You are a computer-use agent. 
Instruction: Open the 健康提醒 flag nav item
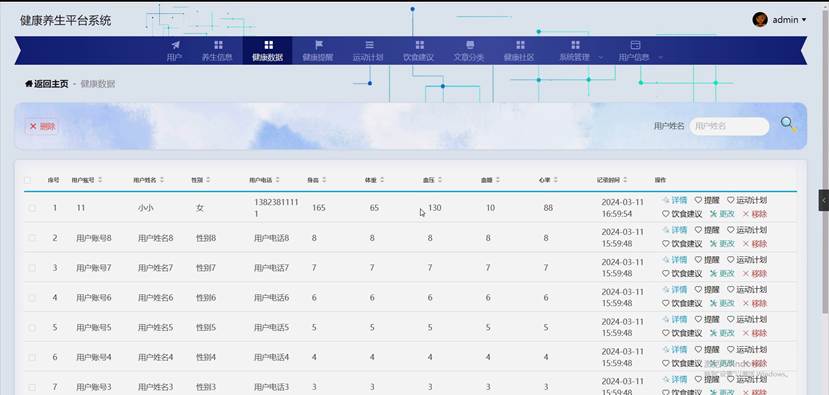click(318, 51)
